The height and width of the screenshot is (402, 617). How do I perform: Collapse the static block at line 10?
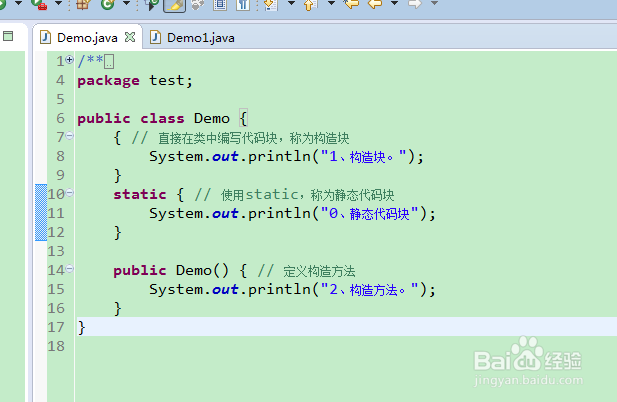click(70, 193)
